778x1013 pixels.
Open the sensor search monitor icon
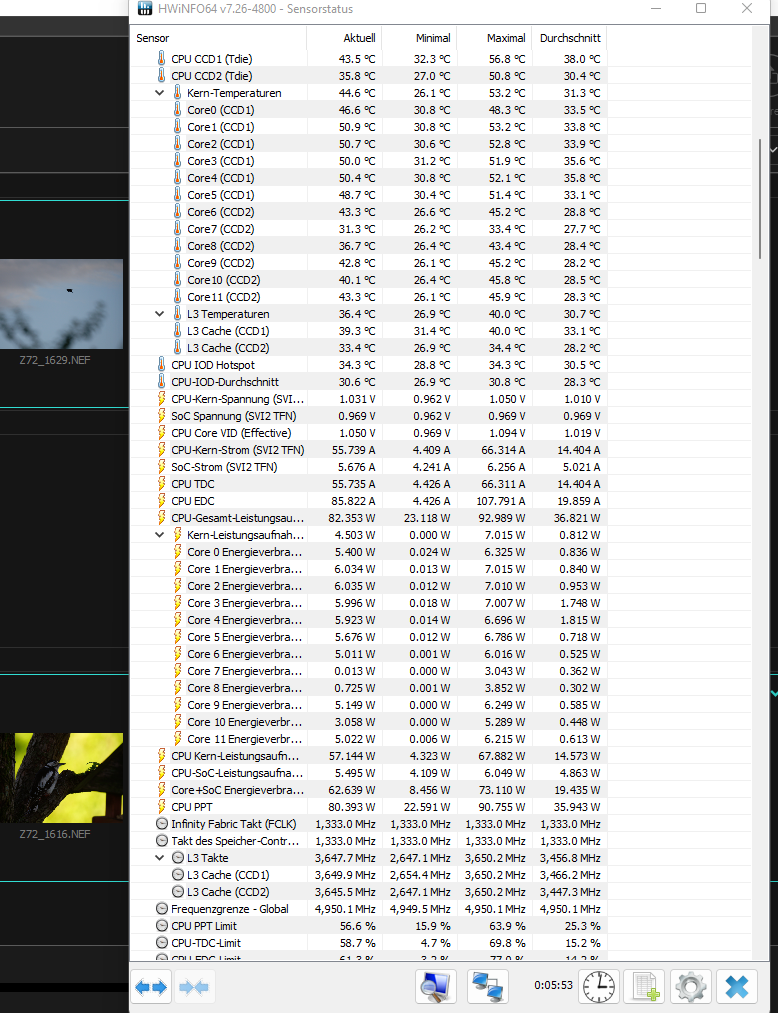436,987
